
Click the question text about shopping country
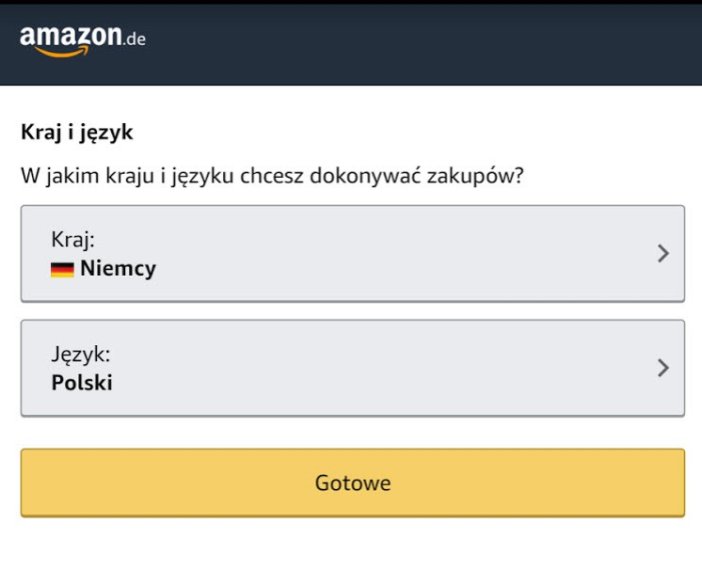point(272,176)
